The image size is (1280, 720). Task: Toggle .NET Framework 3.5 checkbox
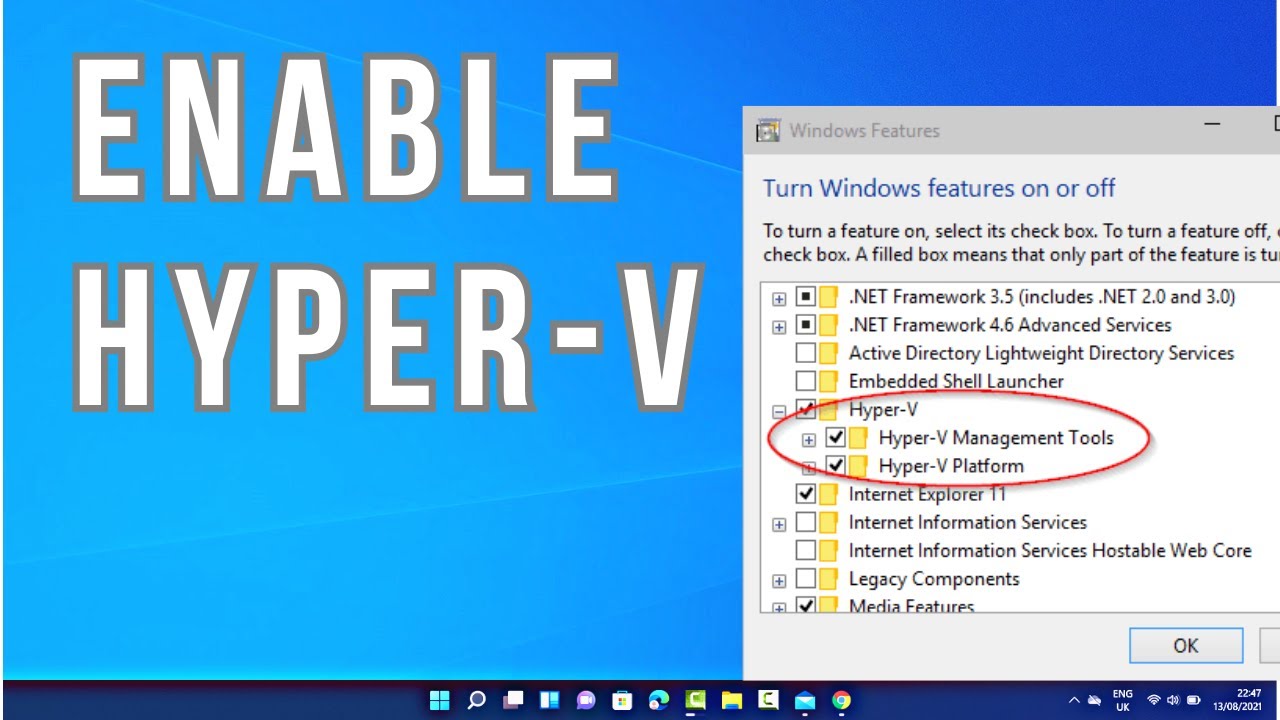[806, 297]
